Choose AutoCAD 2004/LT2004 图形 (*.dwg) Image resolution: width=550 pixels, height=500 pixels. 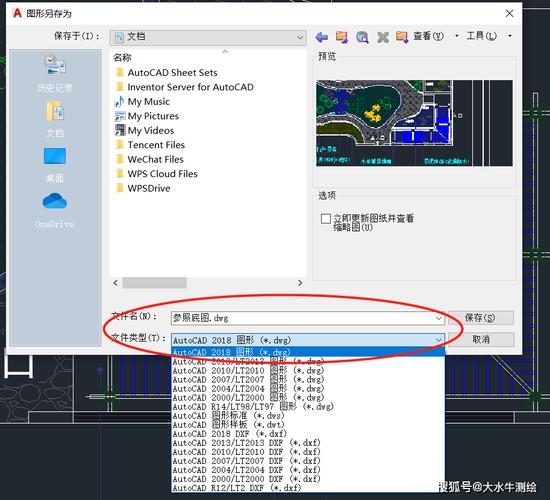[x=308, y=388]
